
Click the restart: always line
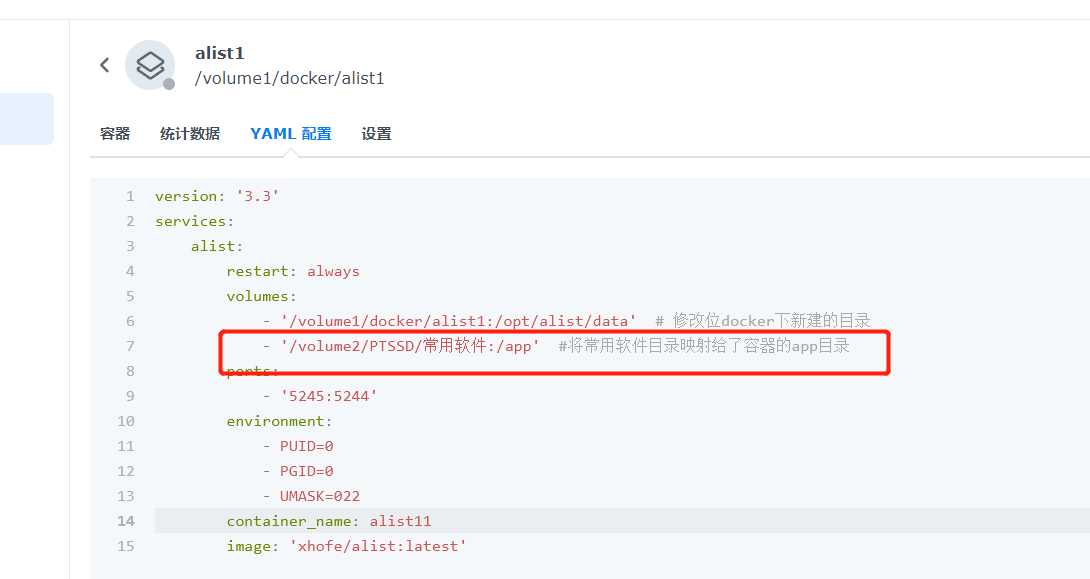coord(293,271)
